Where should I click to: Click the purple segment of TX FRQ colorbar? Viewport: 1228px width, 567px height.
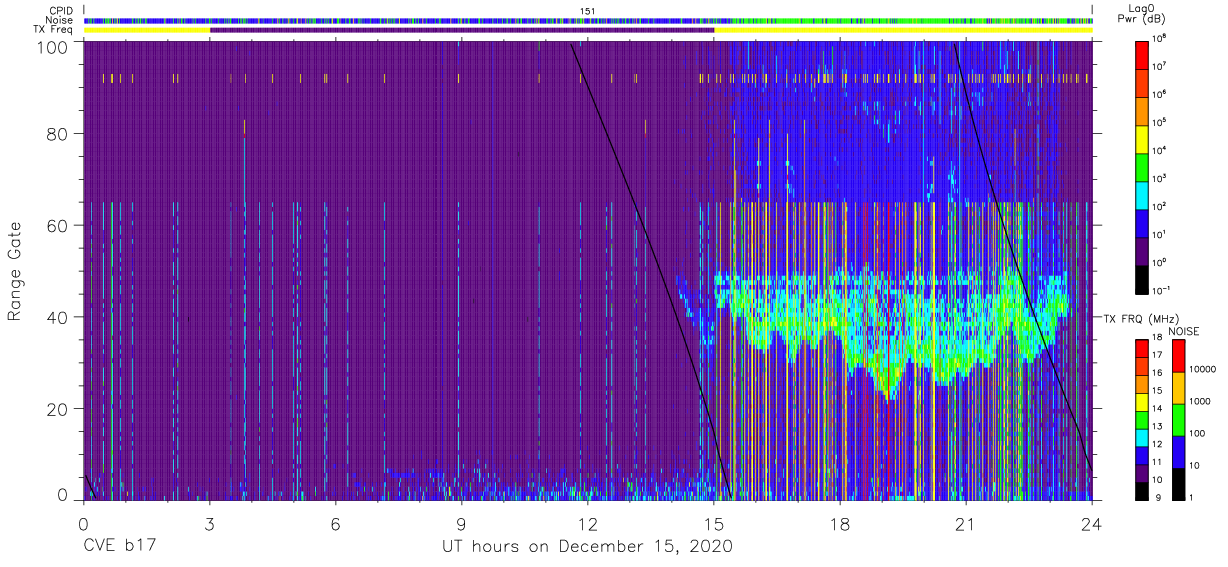coord(1143,471)
